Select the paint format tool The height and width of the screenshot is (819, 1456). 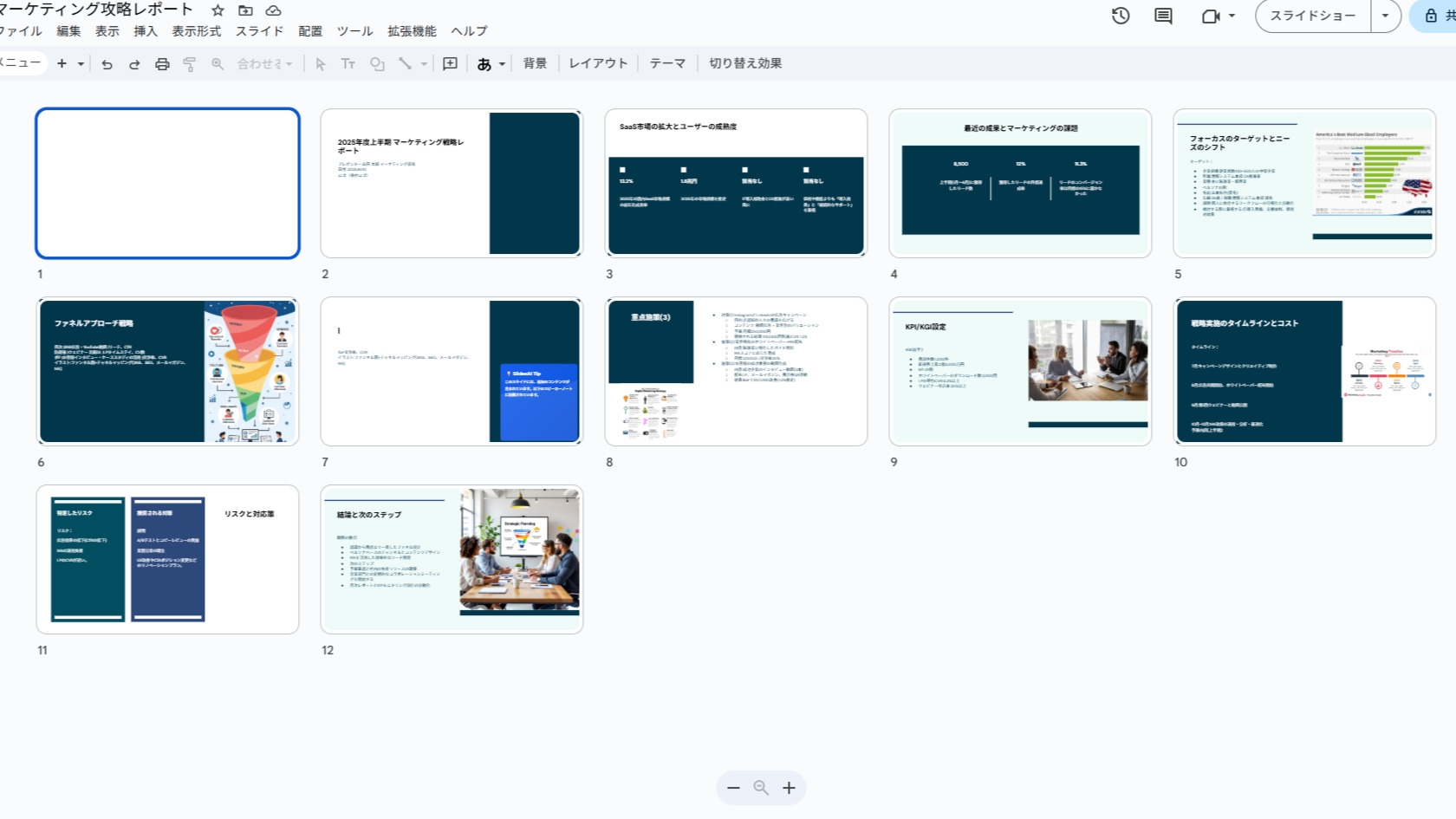point(189,62)
